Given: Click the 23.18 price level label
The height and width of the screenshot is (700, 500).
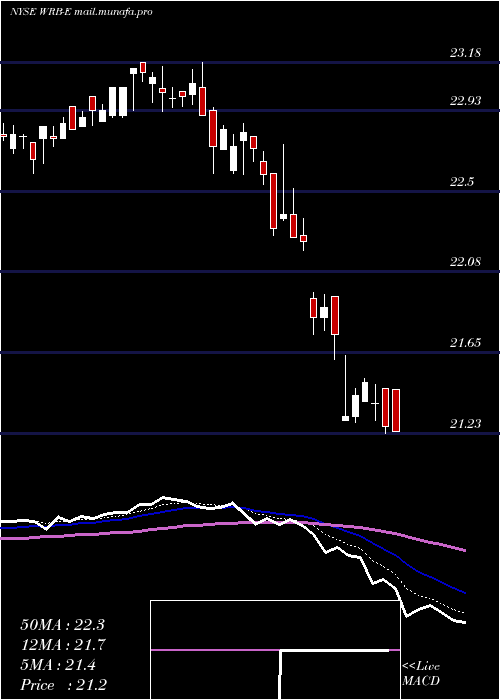Looking at the screenshot, I should [465, 53].
